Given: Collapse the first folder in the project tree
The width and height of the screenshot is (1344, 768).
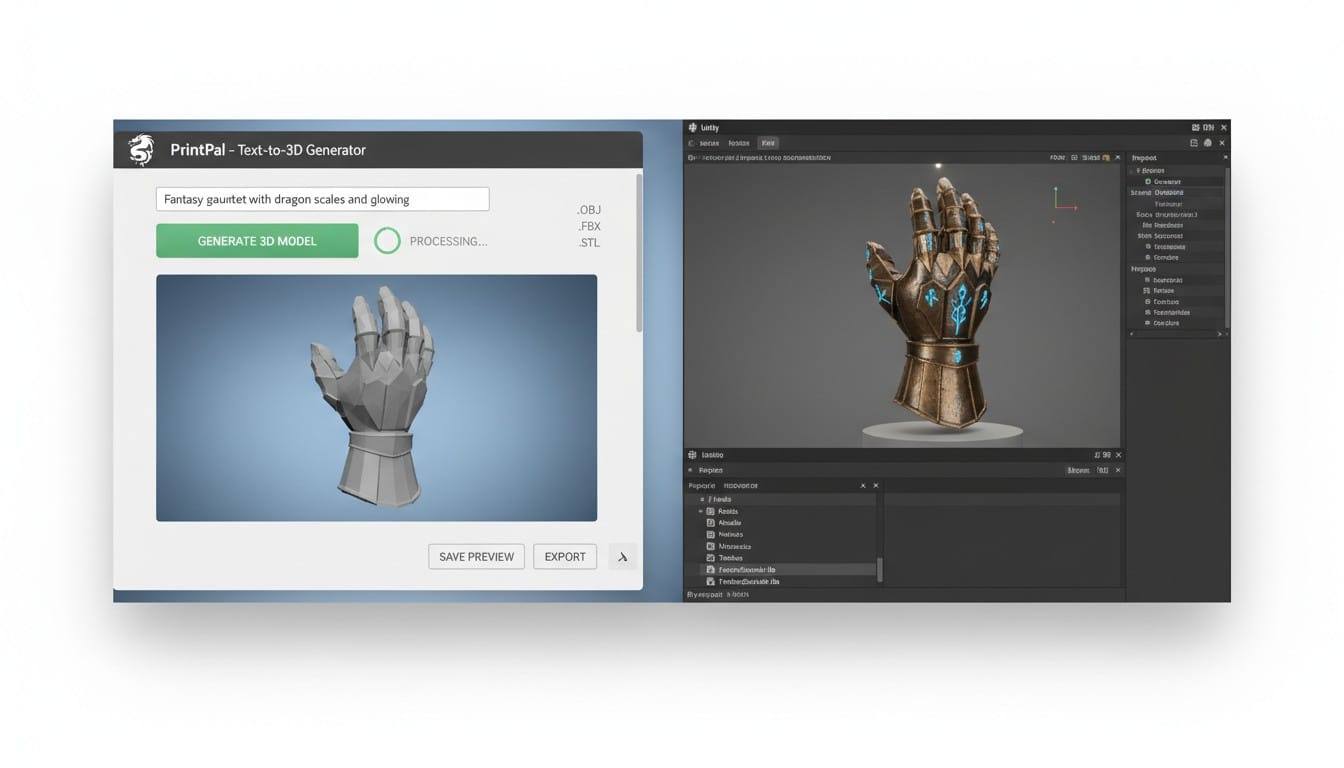Looking at the screenshot, I should (702, 499).
